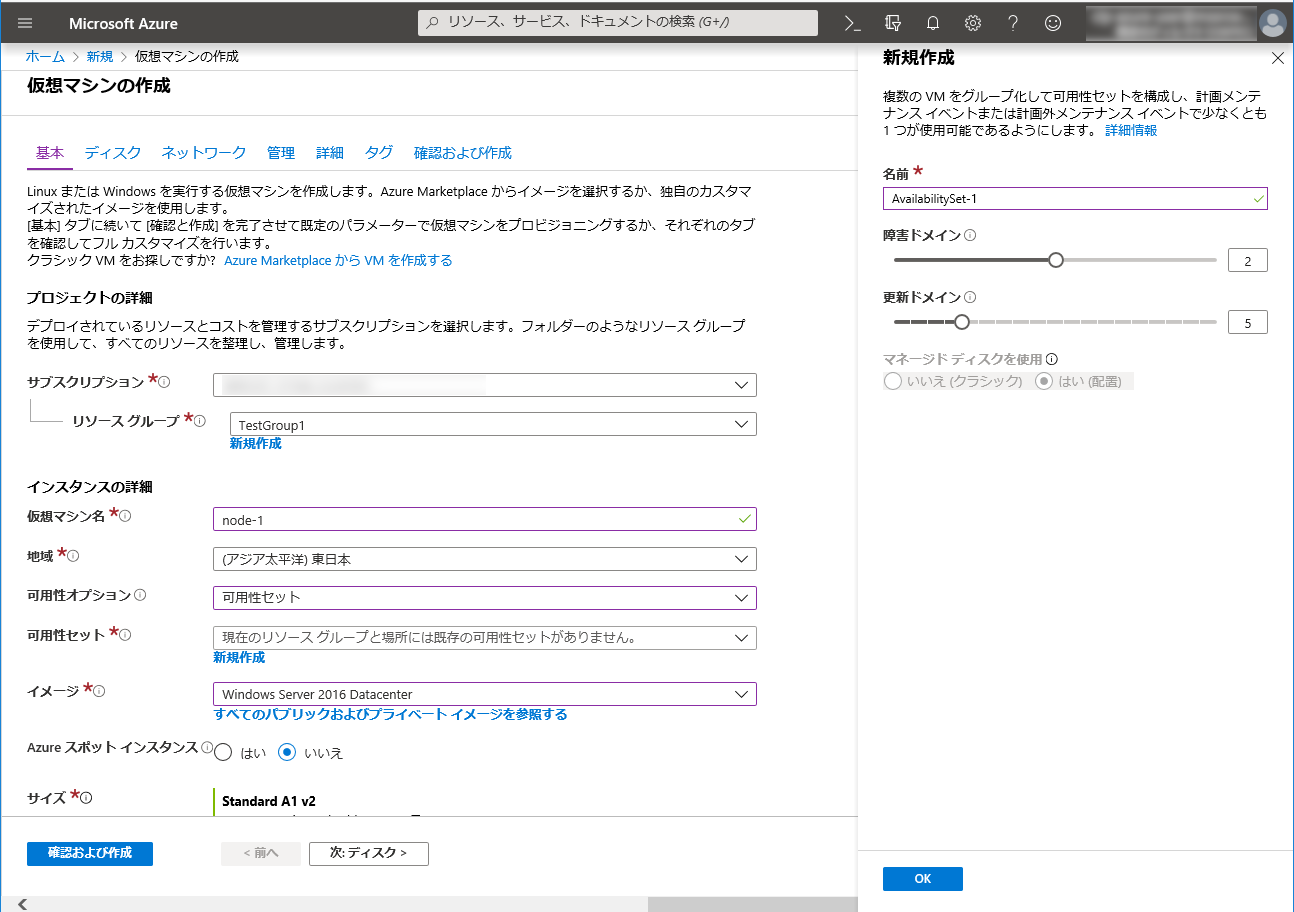Click the feedback smiley icon
The height and width of the screenshot is (912, 1294).
(1052, 23)
